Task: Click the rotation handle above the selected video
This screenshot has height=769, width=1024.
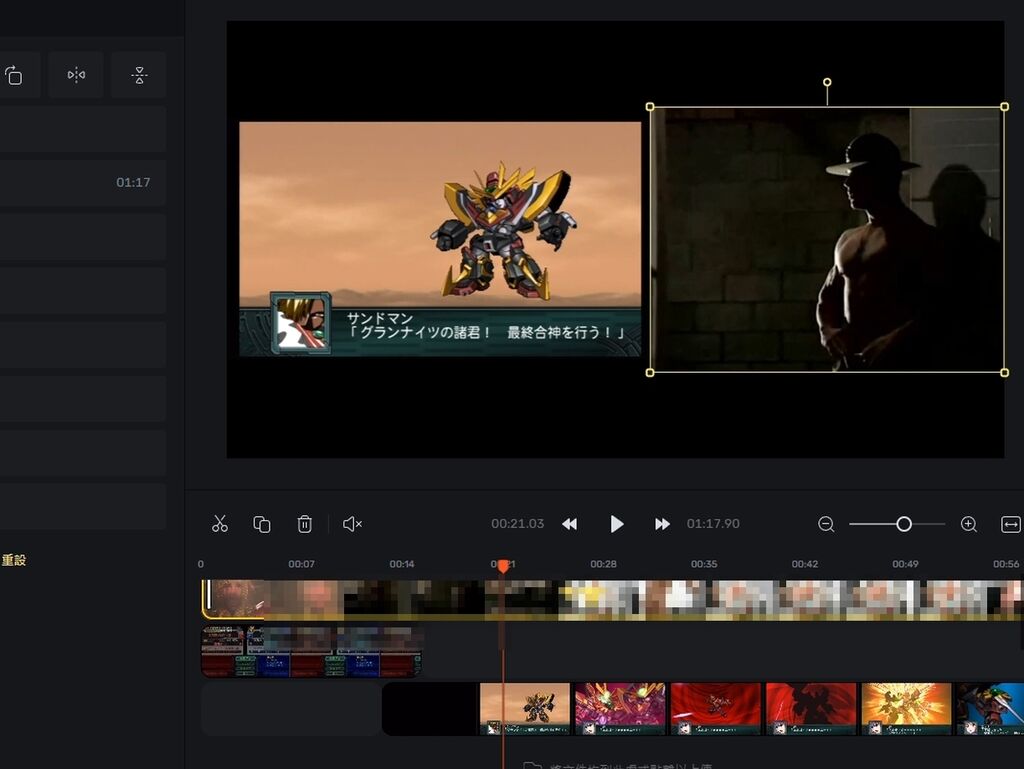Action: [827, 82]
